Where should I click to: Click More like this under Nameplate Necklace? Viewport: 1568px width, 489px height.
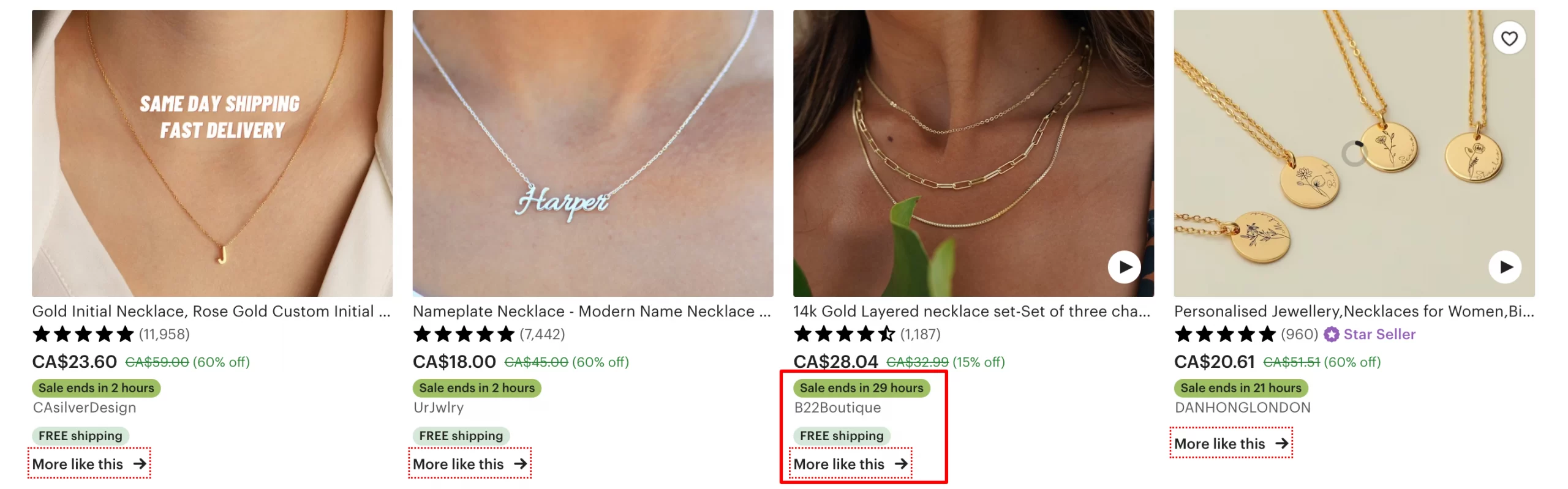coord(470,463)
